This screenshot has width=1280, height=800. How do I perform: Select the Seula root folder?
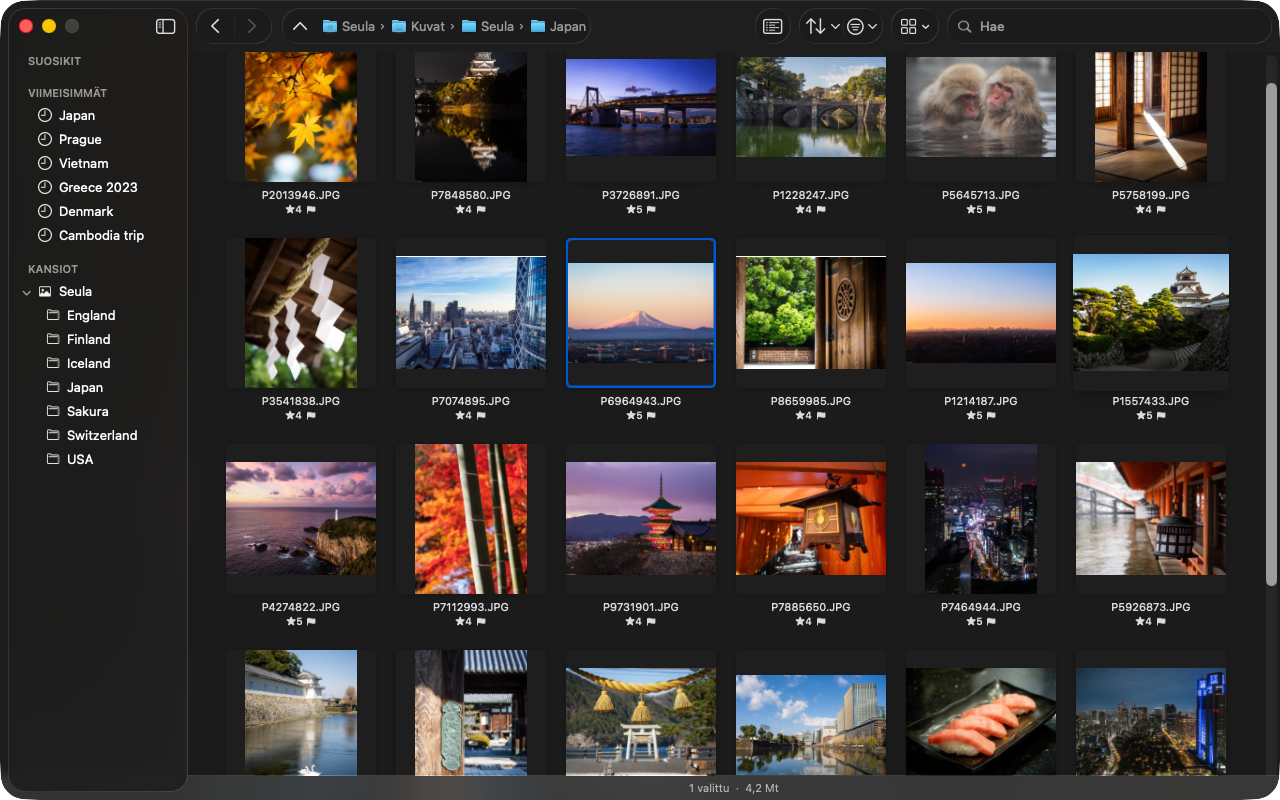click(75, 291)
